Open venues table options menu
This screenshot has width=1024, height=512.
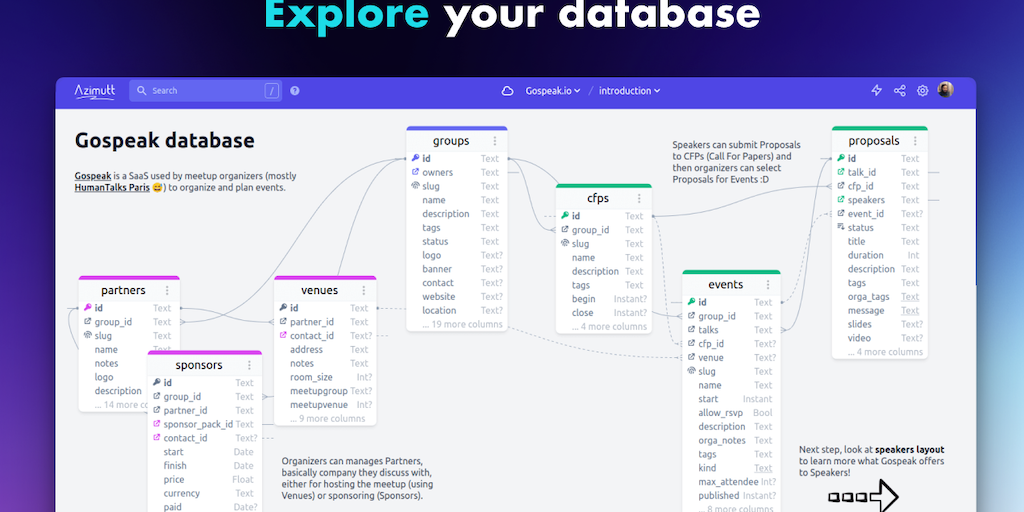(364, 291)
